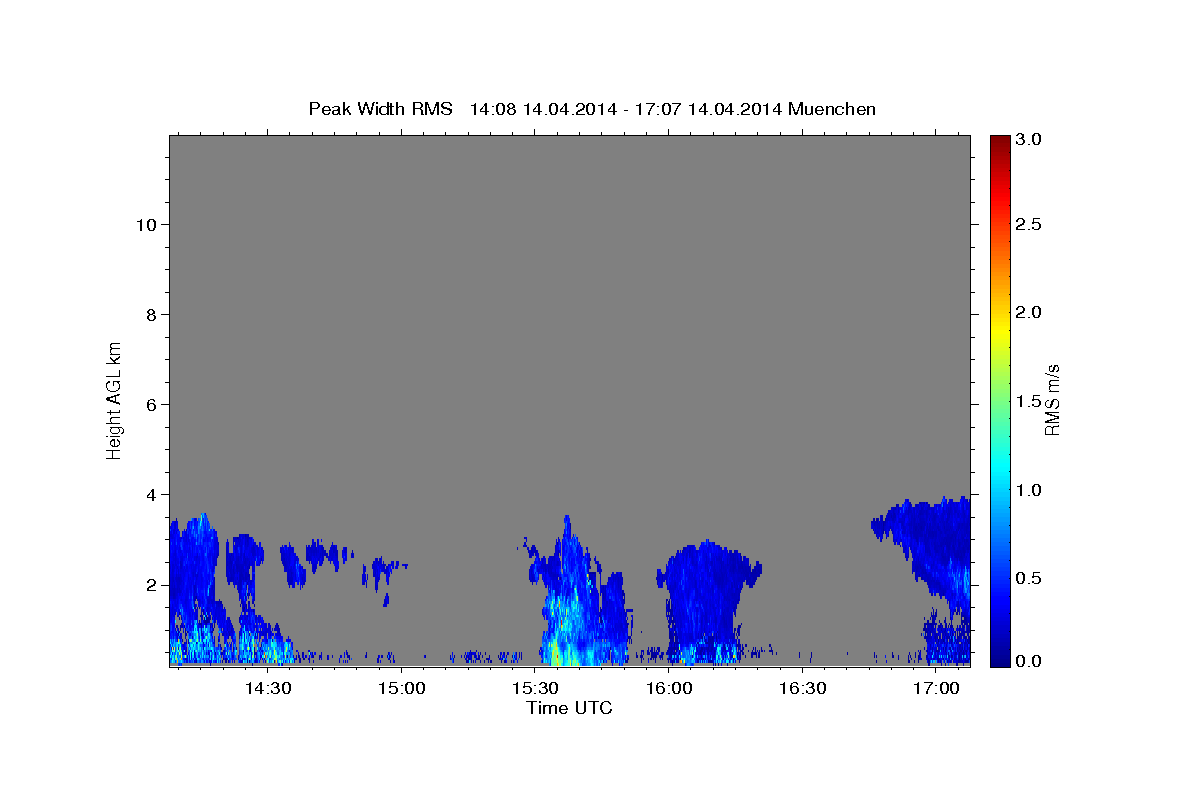Click the colorbar value 2.5

pyautogui.click(x=1029, y=225)
